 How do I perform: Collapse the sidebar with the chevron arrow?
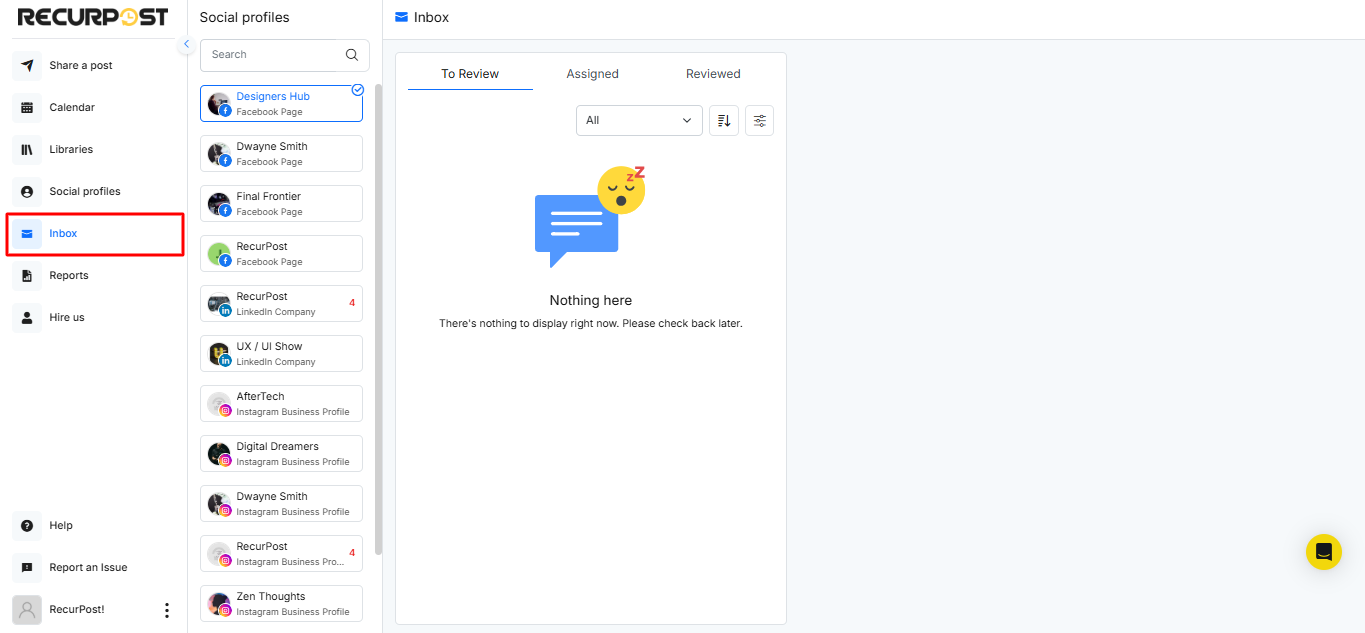pyautogui.click(x=186, y=45)
